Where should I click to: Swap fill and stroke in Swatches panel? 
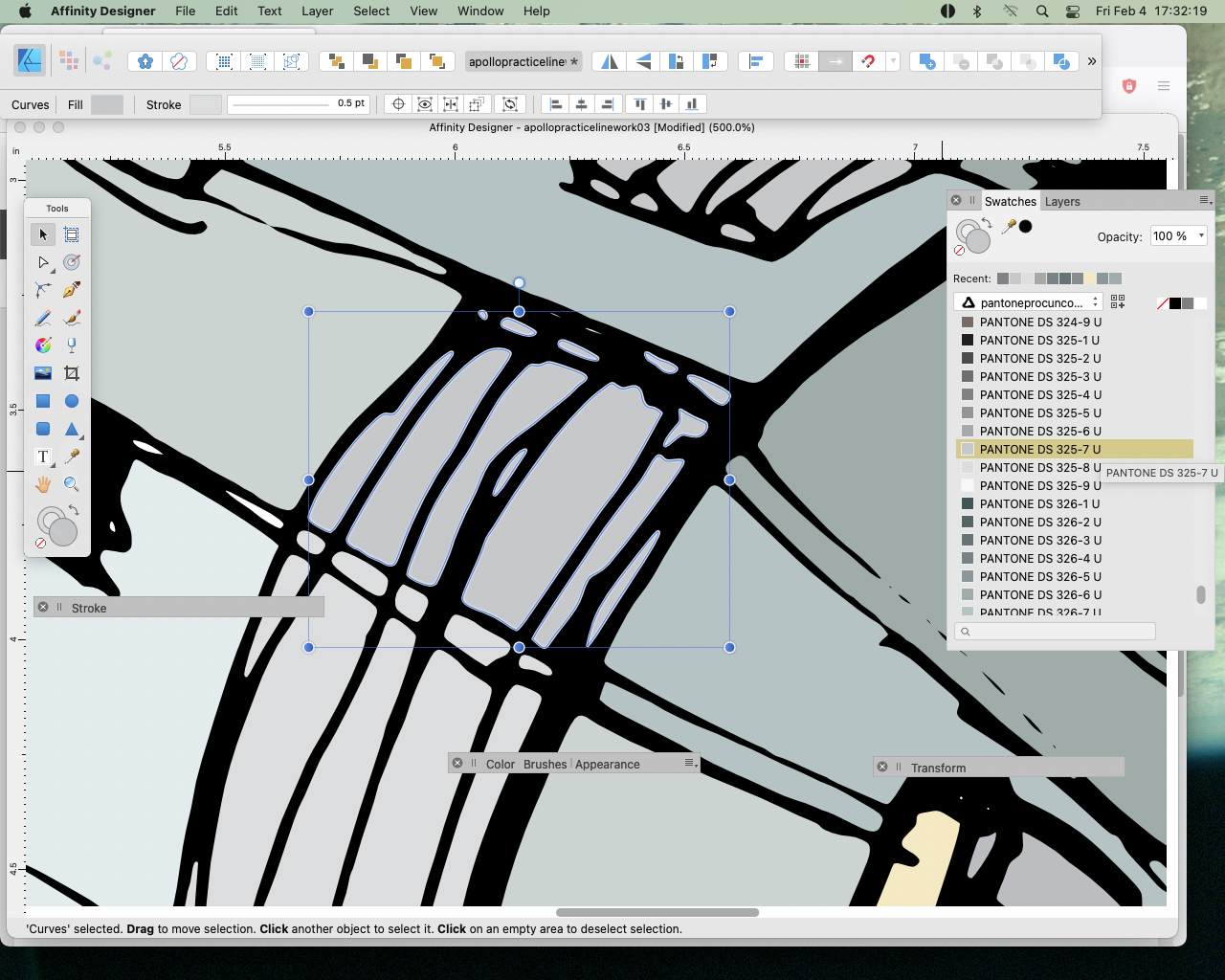click(987, 223)
